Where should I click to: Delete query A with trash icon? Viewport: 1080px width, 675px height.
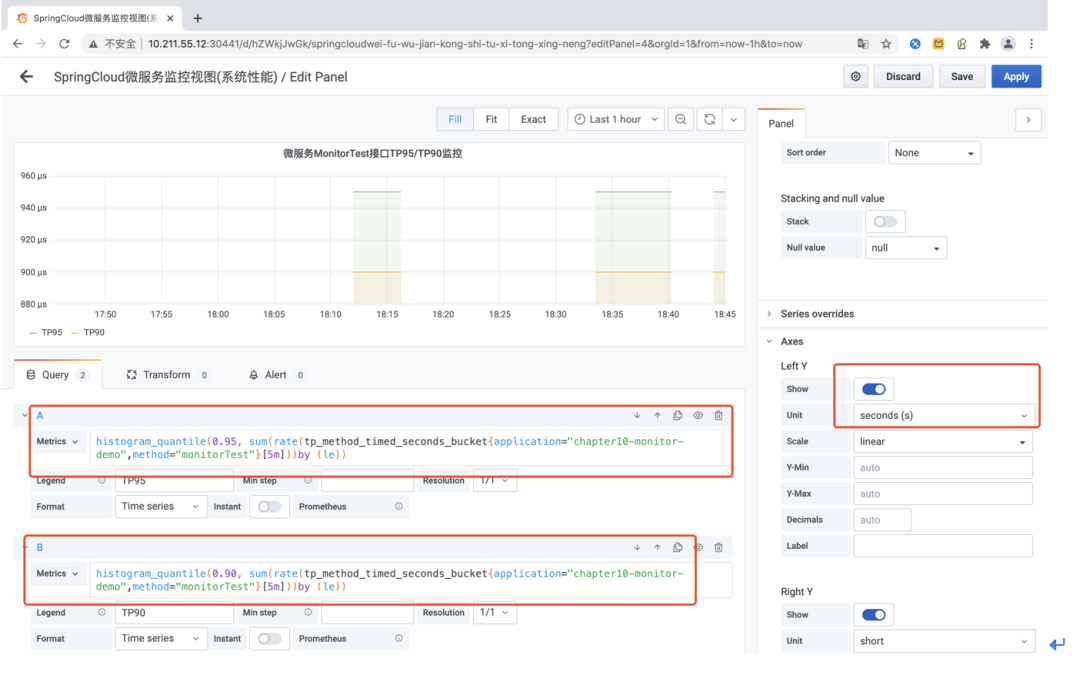click(718, 416)
